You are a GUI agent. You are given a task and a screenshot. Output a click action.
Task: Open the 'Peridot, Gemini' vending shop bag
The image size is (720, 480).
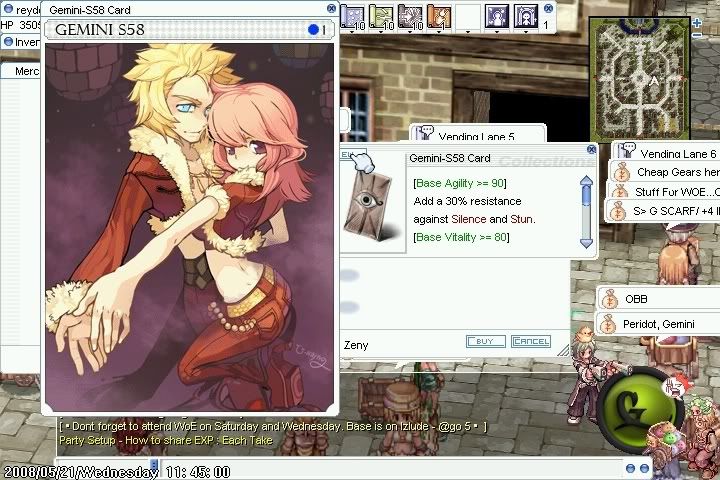(x=608, y=324)
